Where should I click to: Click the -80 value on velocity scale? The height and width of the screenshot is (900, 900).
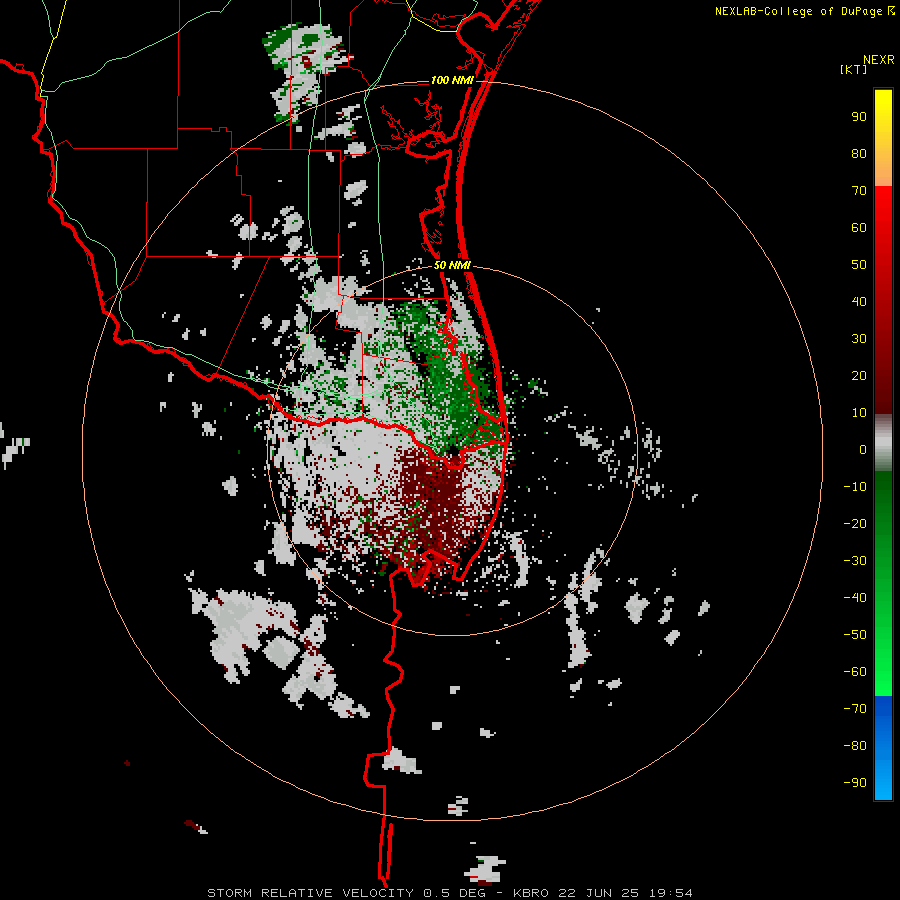pyautogui.click(x=855, y=746)
